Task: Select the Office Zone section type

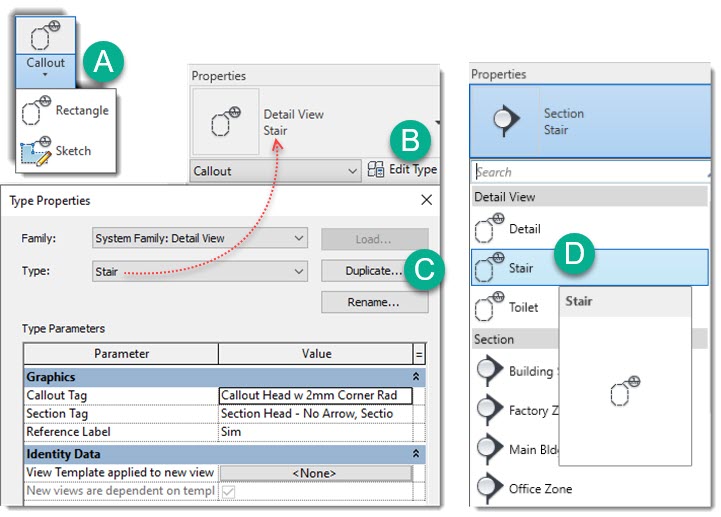Action: pyautogui.click(x=540, y=489)
